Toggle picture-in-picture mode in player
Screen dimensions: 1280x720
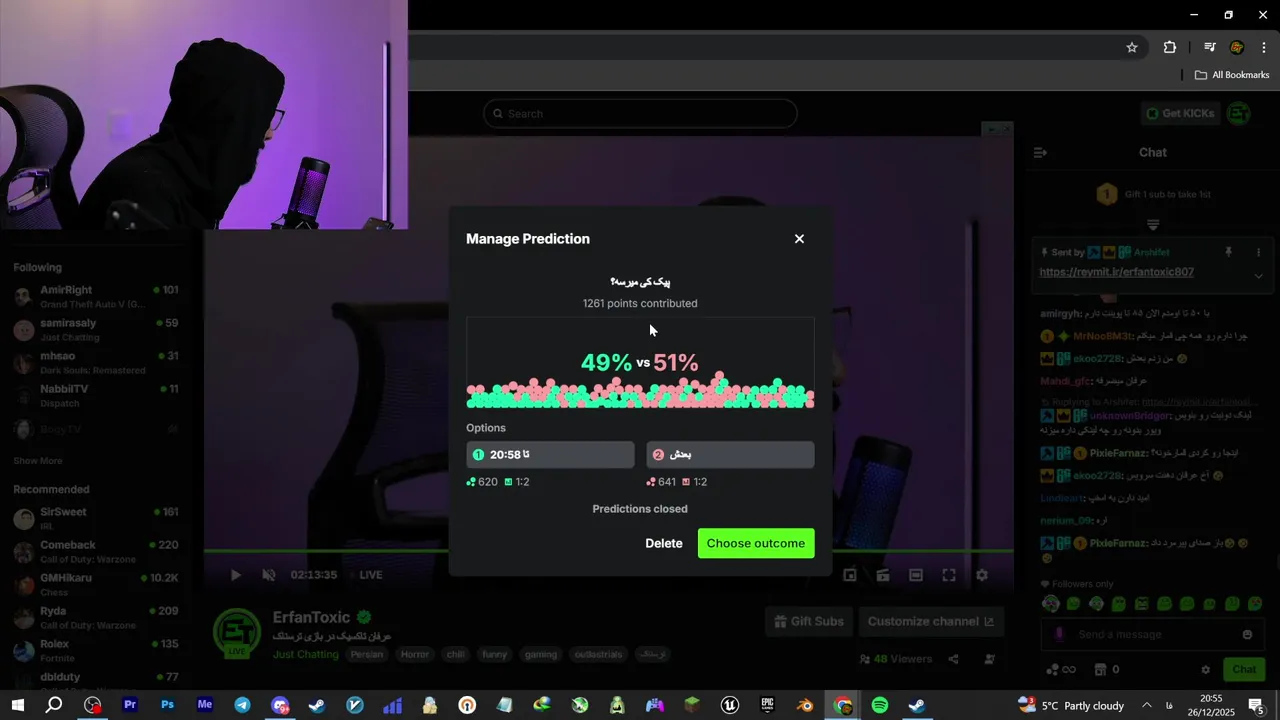tap(850, 575)
